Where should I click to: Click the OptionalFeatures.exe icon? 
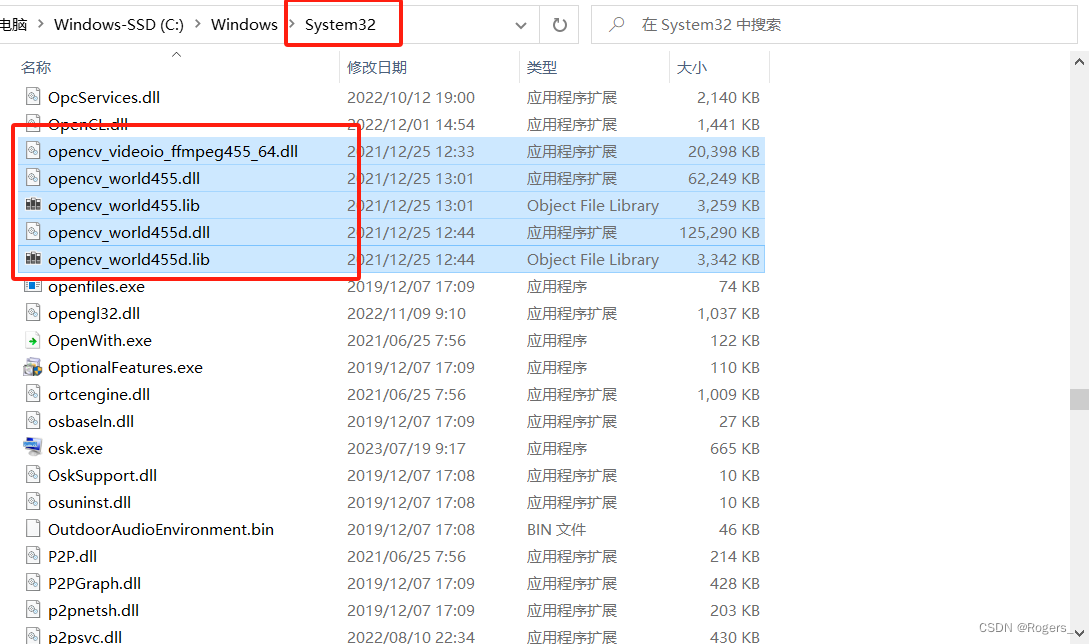32,367
